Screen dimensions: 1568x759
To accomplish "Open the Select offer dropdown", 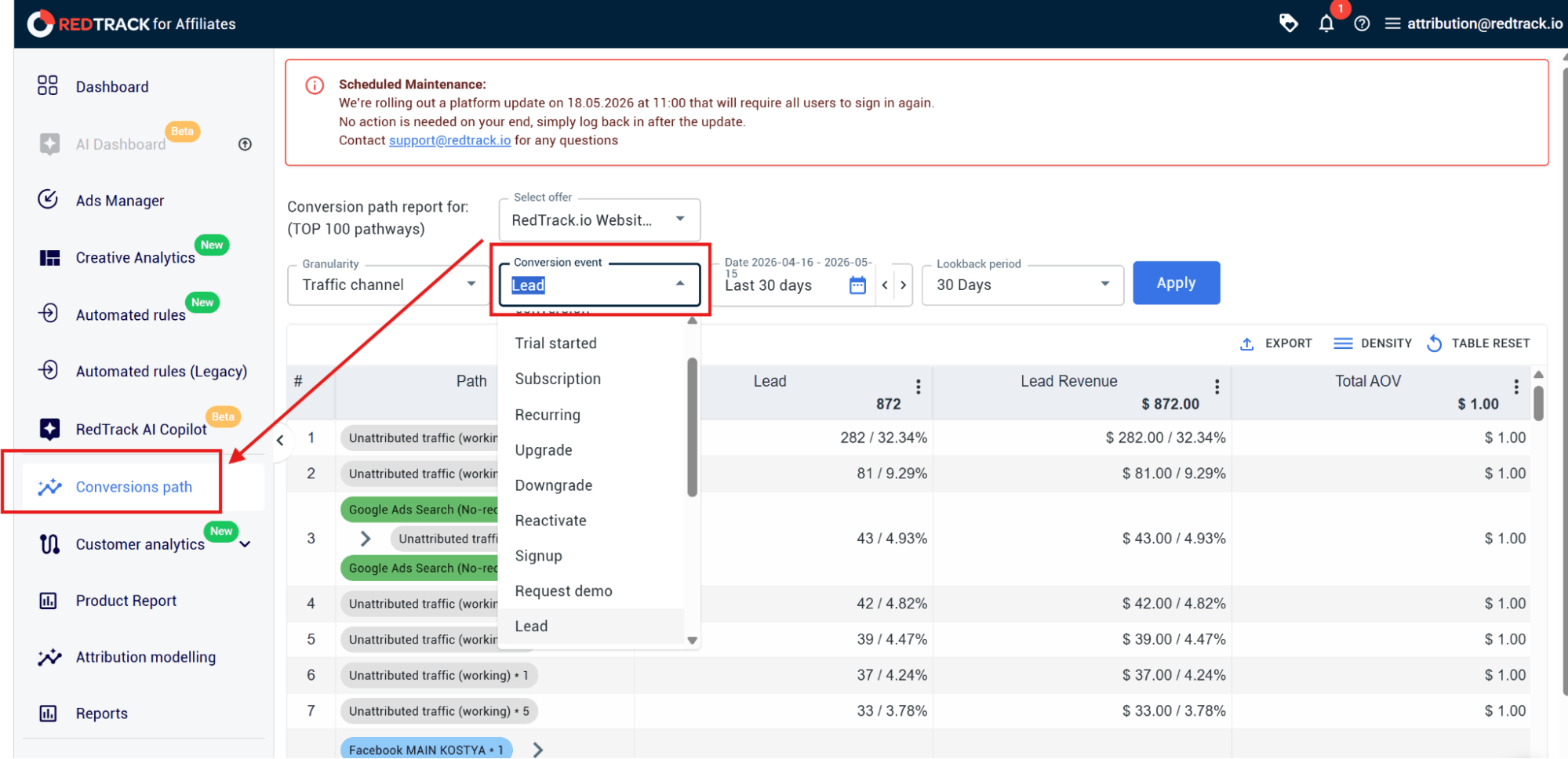I will 599,220.
